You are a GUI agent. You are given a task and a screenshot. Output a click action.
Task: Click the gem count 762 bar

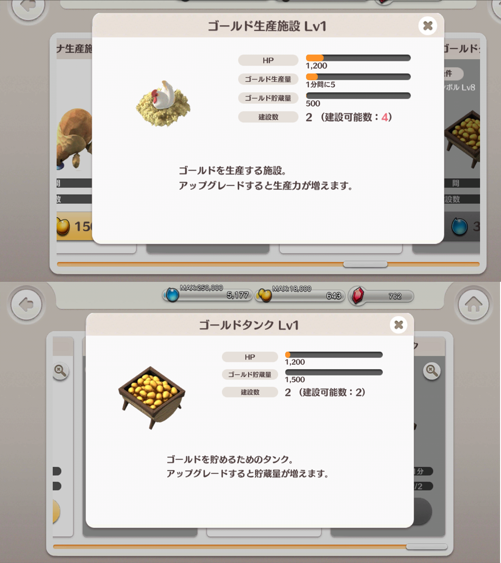(x=381, y=296)
